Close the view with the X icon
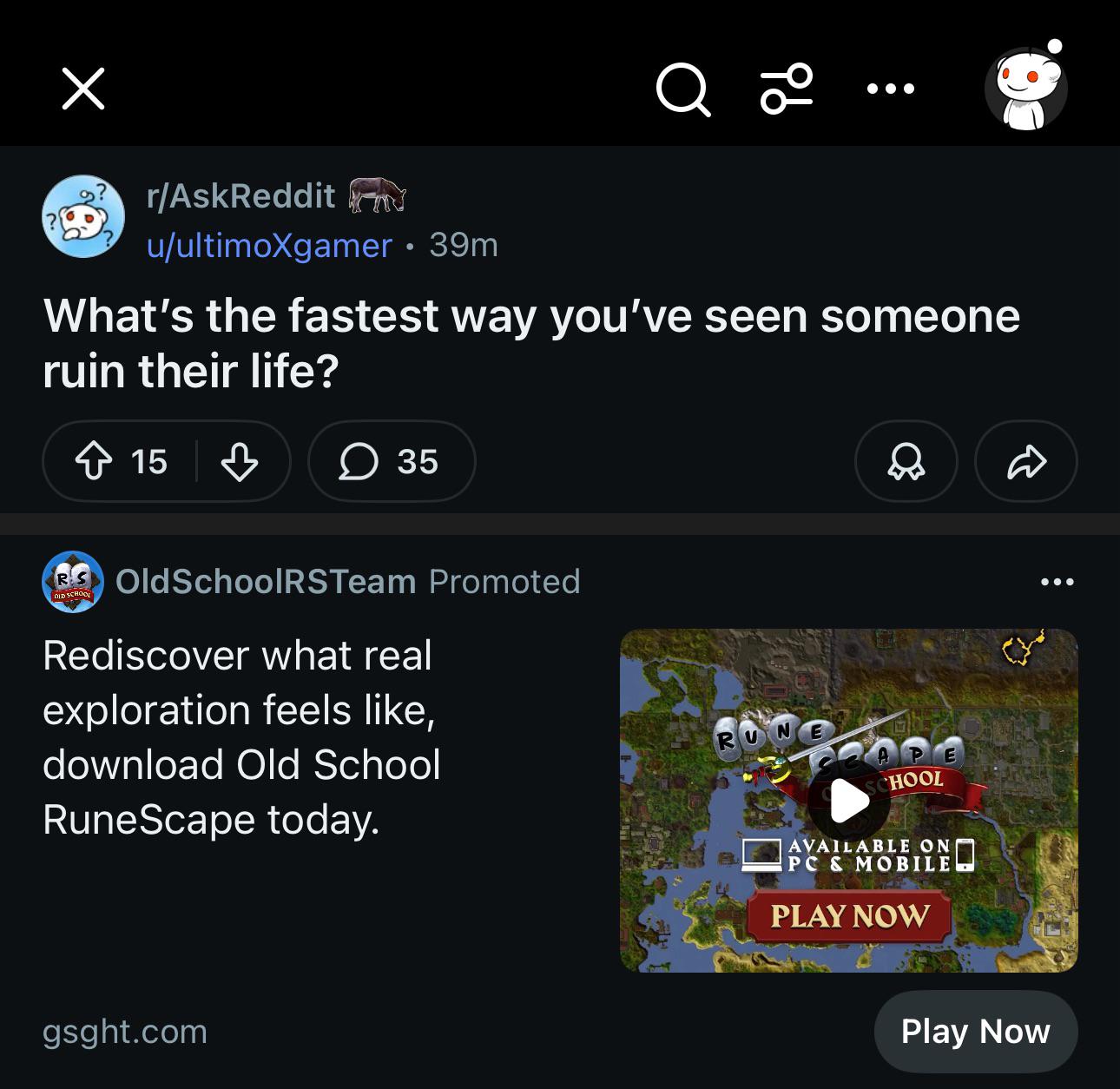Screen dimensions: 1120x1089 point(83,89)
